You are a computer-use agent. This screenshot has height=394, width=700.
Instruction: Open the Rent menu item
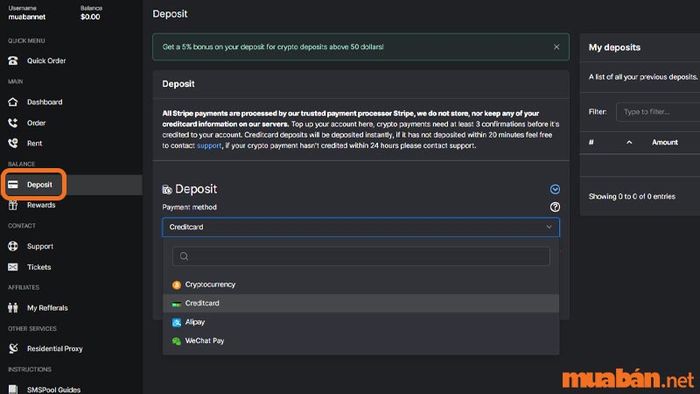tap(34, 143)
